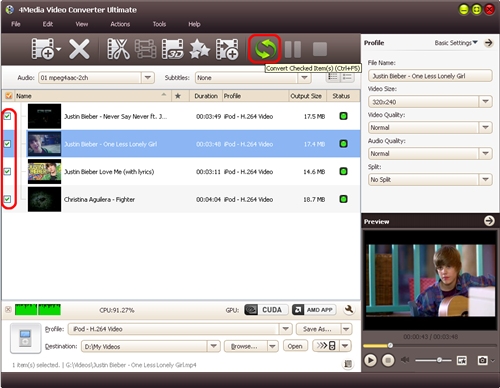500x388 pixels.
Task: Open the Save As arrow dropdown
Action: (346, 329)
